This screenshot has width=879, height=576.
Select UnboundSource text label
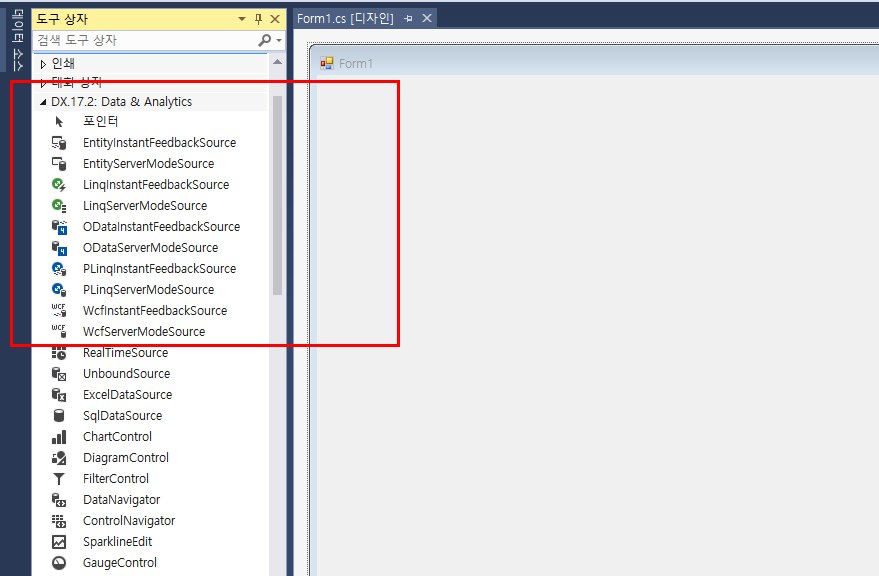[x=127, y=374]
